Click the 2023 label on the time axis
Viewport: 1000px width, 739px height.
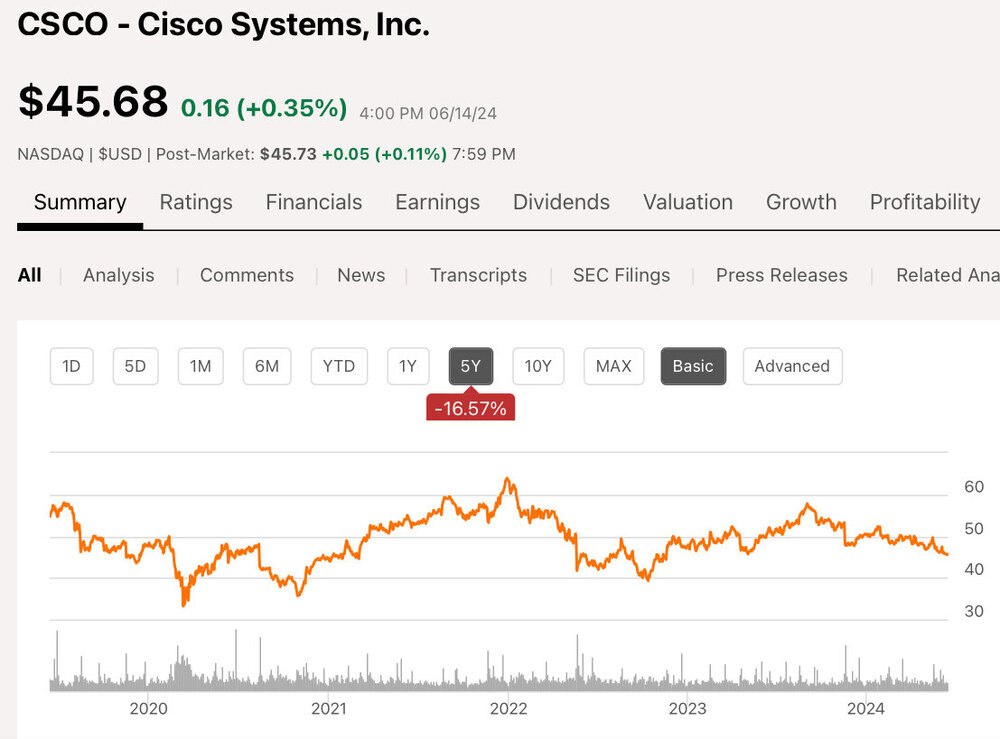(687, 709)
